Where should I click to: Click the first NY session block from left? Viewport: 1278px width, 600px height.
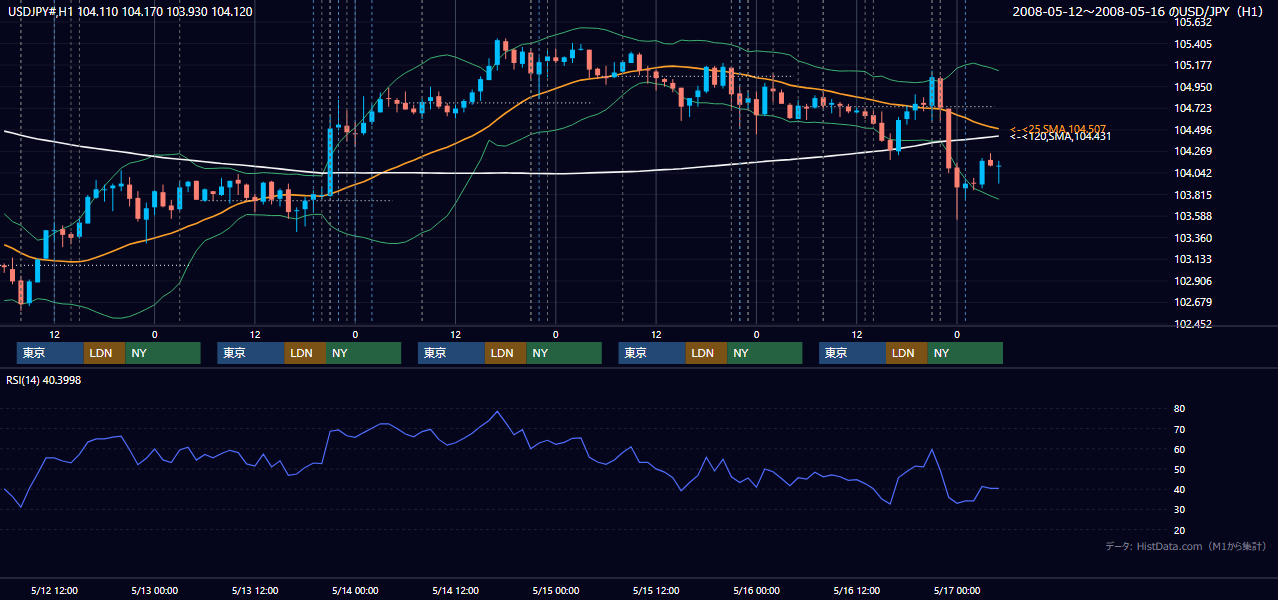pos(163,353)
